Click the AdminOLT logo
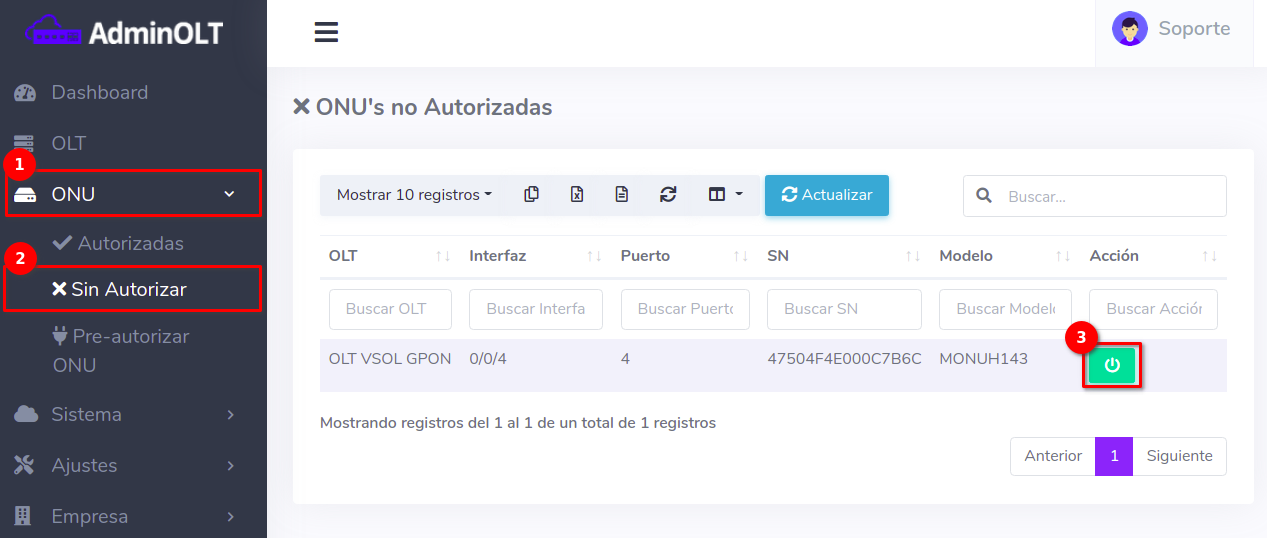 pos(124,32)
